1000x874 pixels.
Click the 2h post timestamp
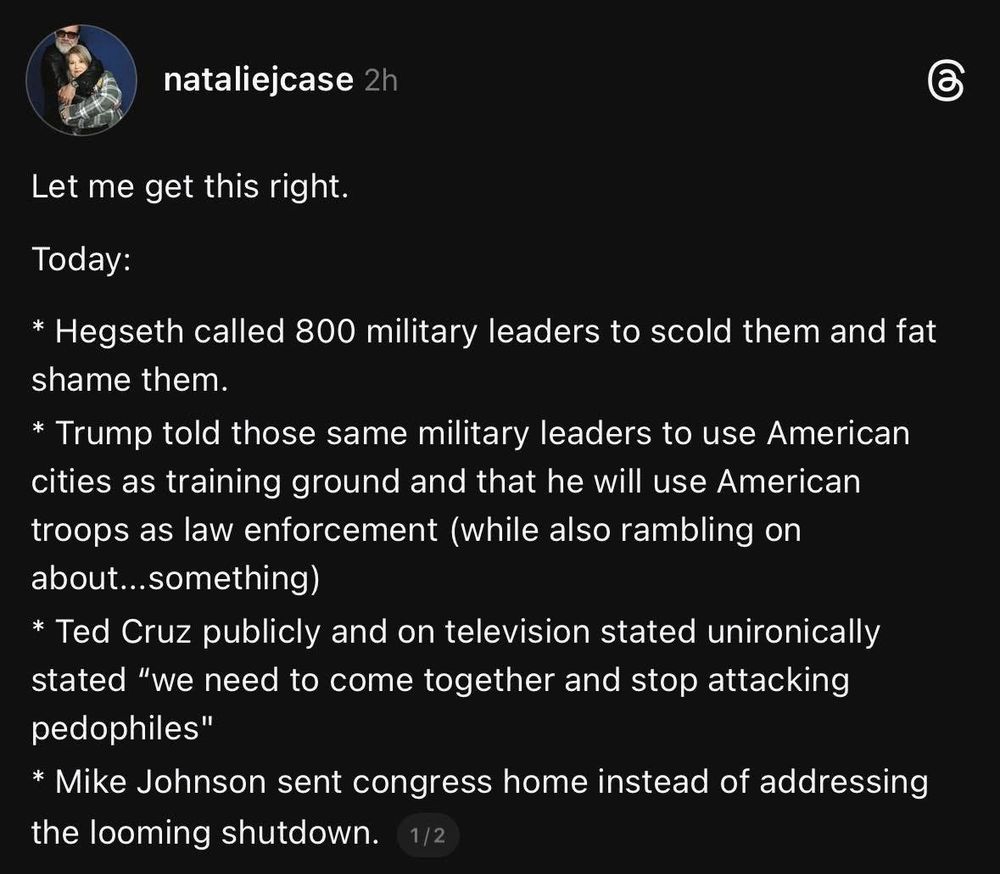point(380,81)
